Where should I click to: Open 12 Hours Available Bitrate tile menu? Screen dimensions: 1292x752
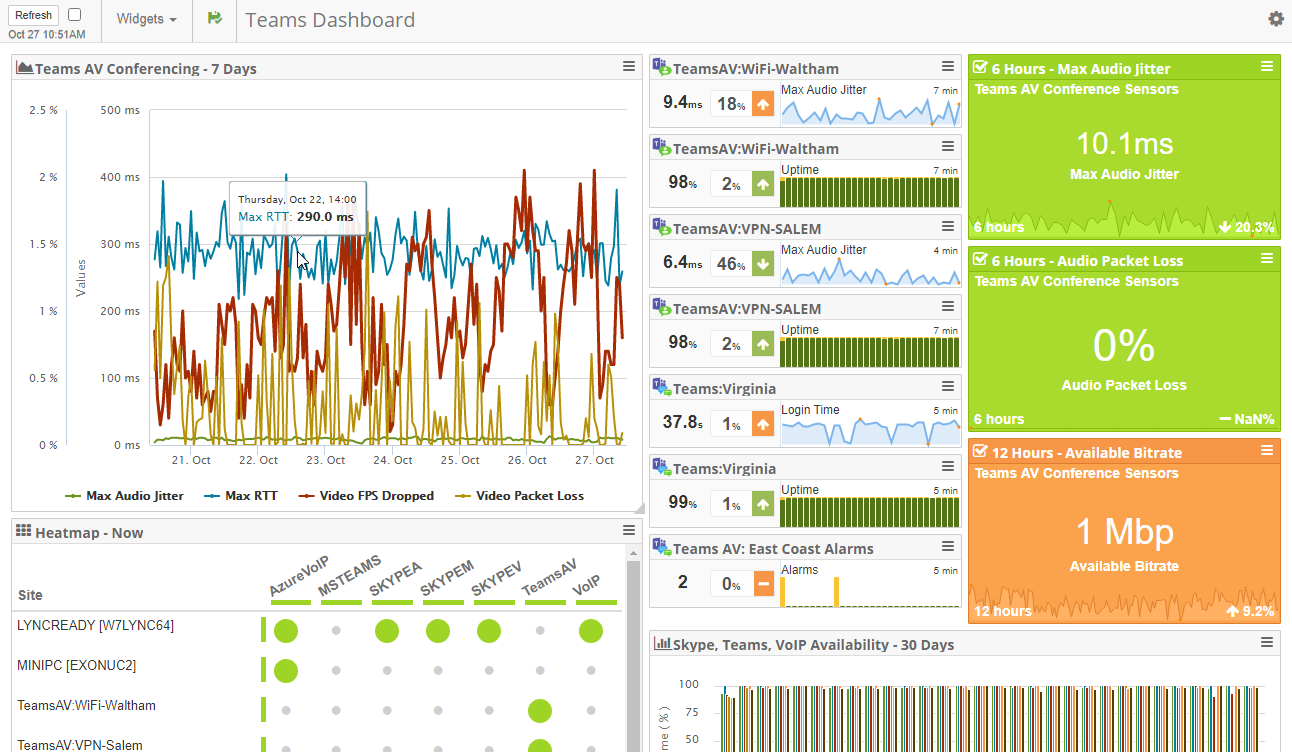(x=1267, y=451)
